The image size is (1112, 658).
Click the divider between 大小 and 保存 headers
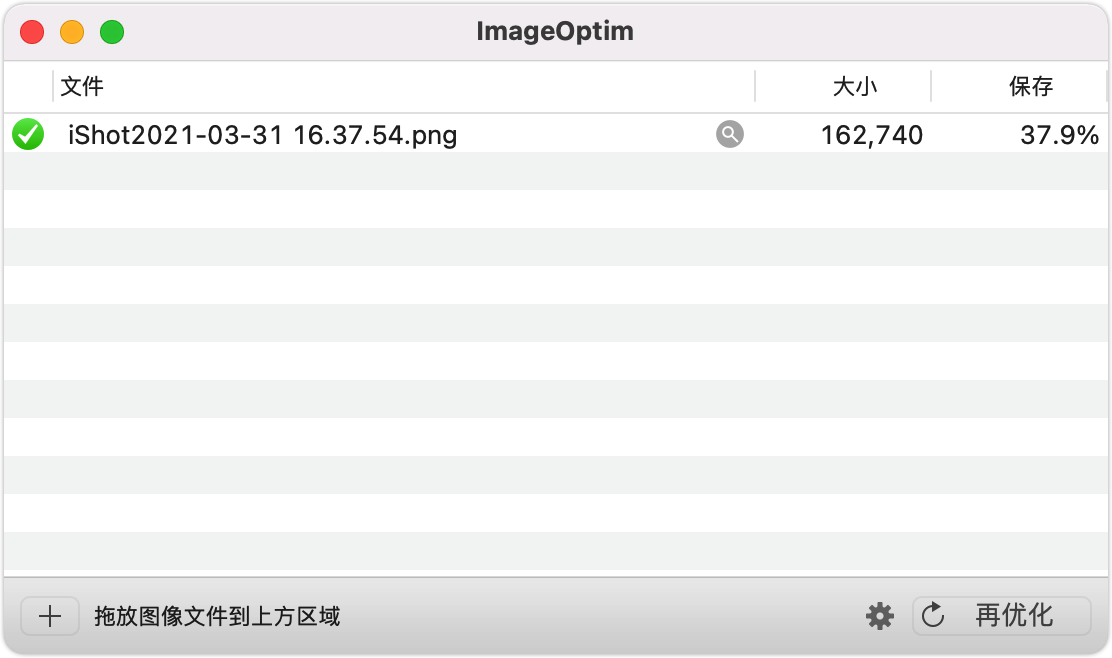click(x=931, y=87)
